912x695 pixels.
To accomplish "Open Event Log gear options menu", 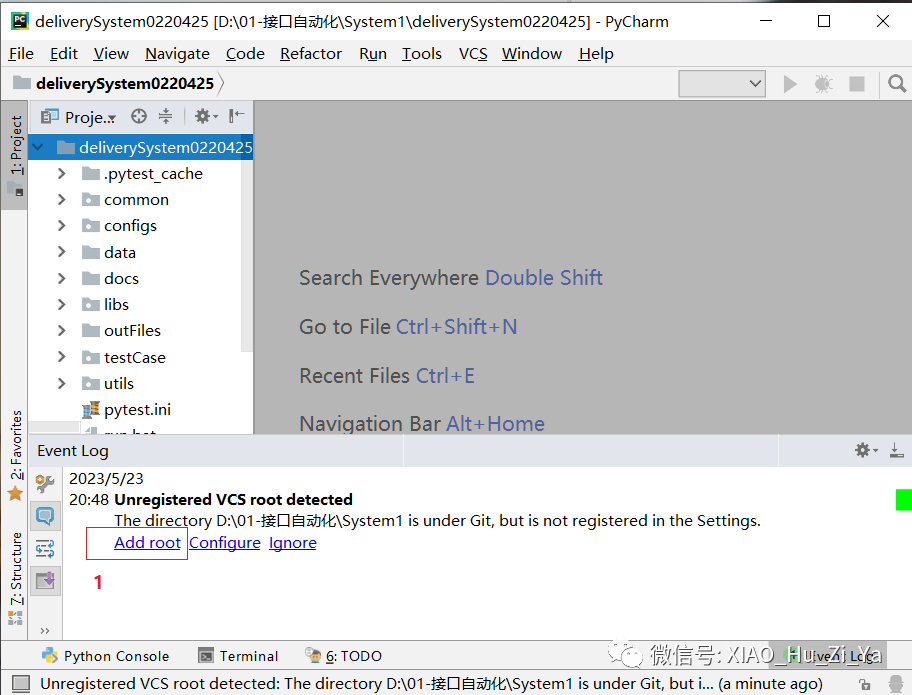I will (x=865, y=450).
